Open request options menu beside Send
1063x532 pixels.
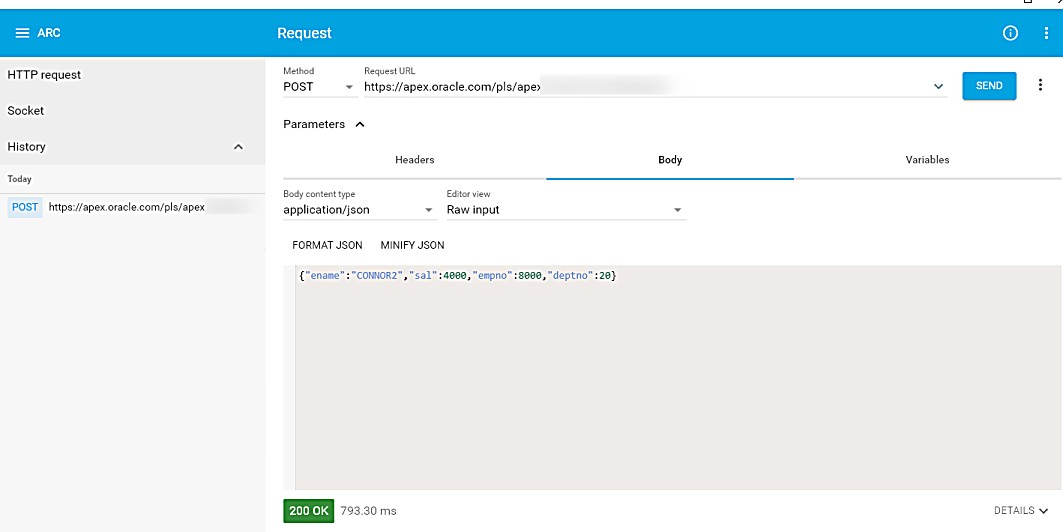coord(1041,86)
